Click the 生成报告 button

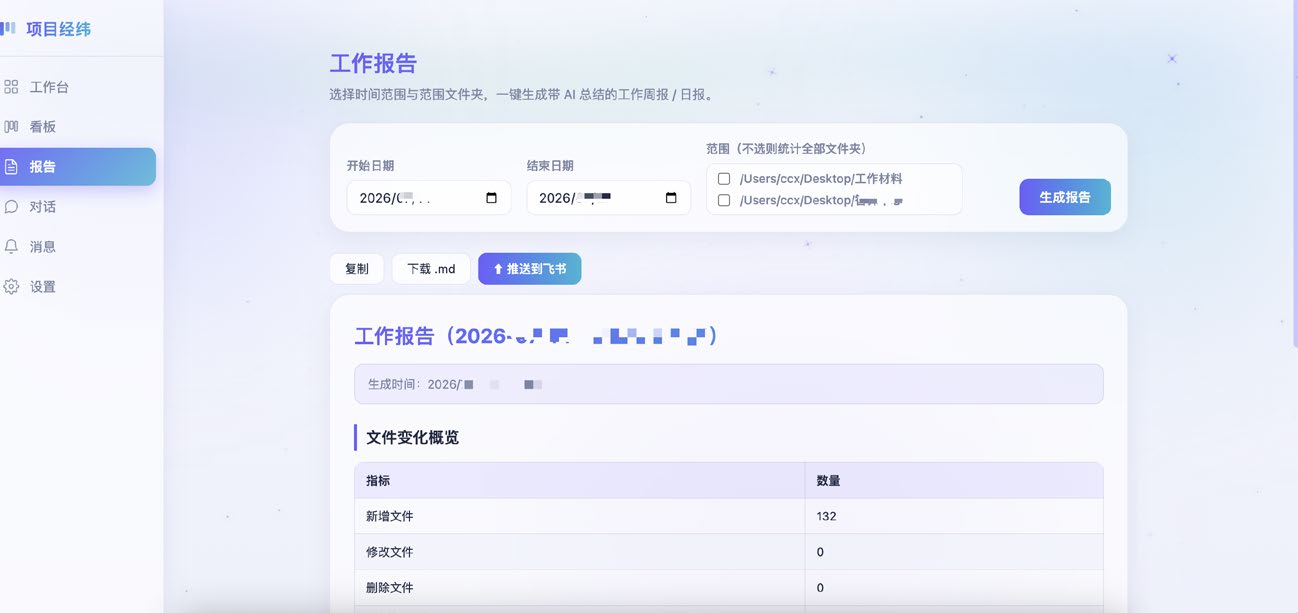[x=1065, y=197]
